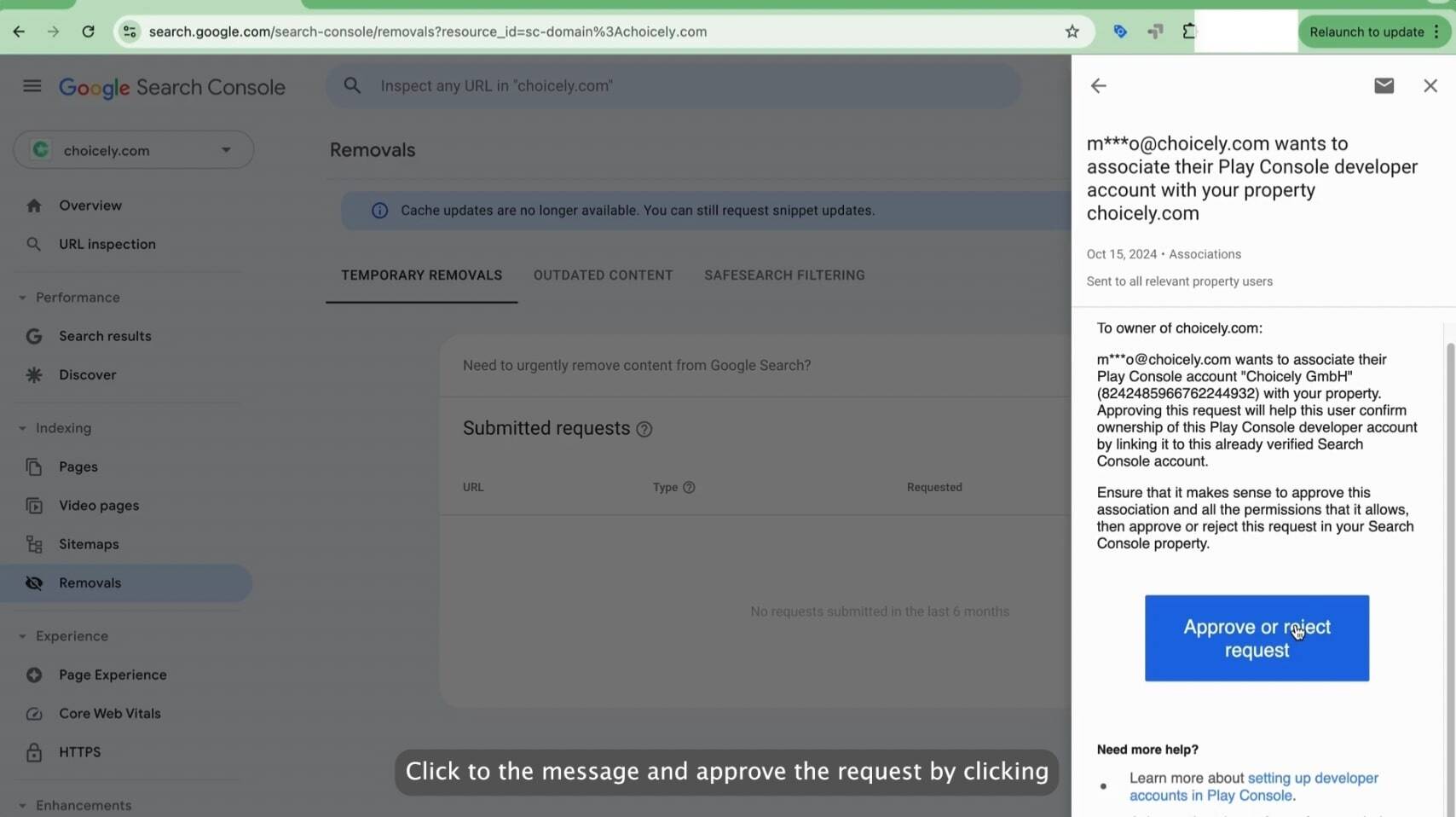Open the Overview page via home icon
The height and width of the screenshot is (817, 1456).
pyautogui.click(x=90, y=205)
